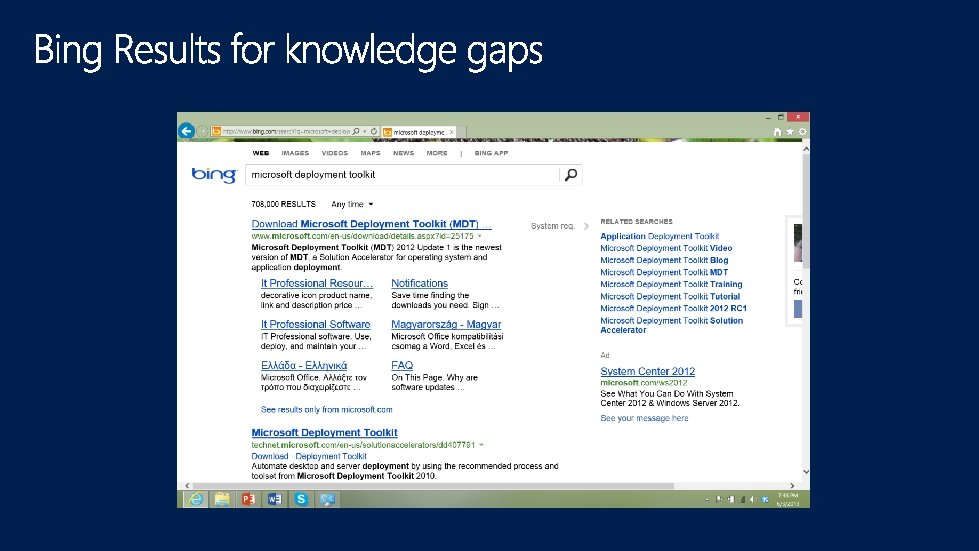This screenshot has width=979, height=551.
Task: Open the 'FAQ' sublink
Action: 402,366
